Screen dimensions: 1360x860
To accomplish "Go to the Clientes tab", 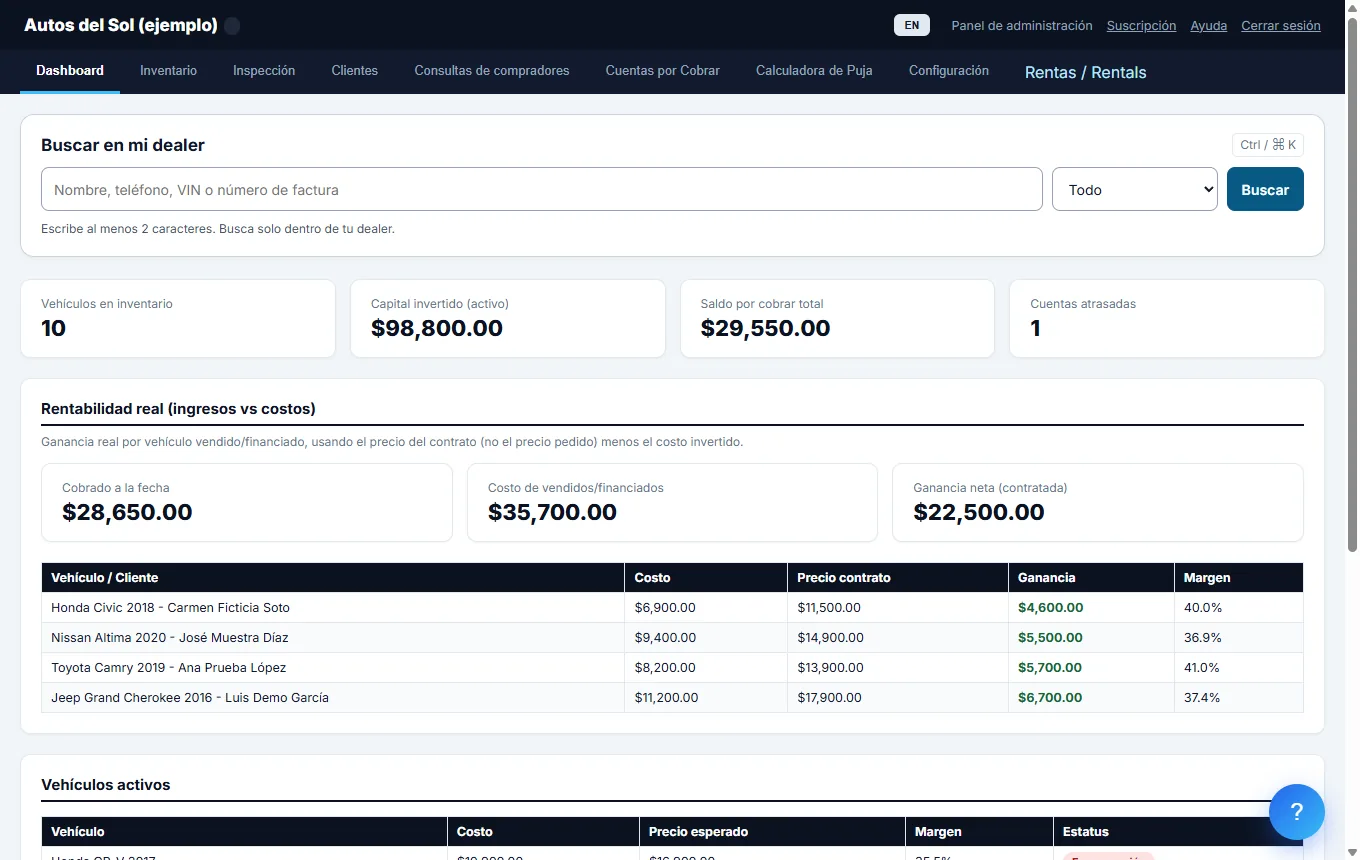I will 355,71.
